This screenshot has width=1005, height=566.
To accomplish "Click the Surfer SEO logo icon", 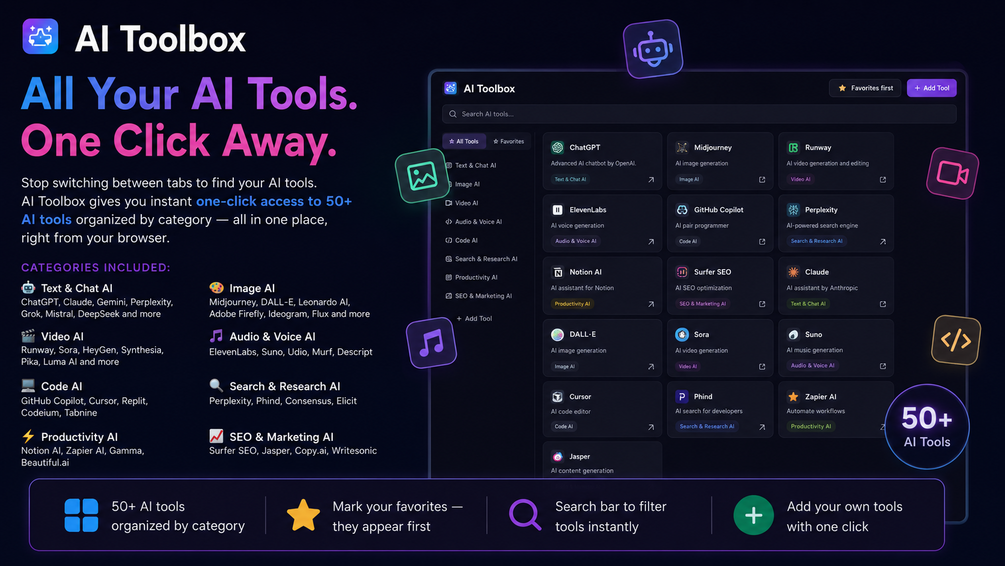I will coord(682,272).
